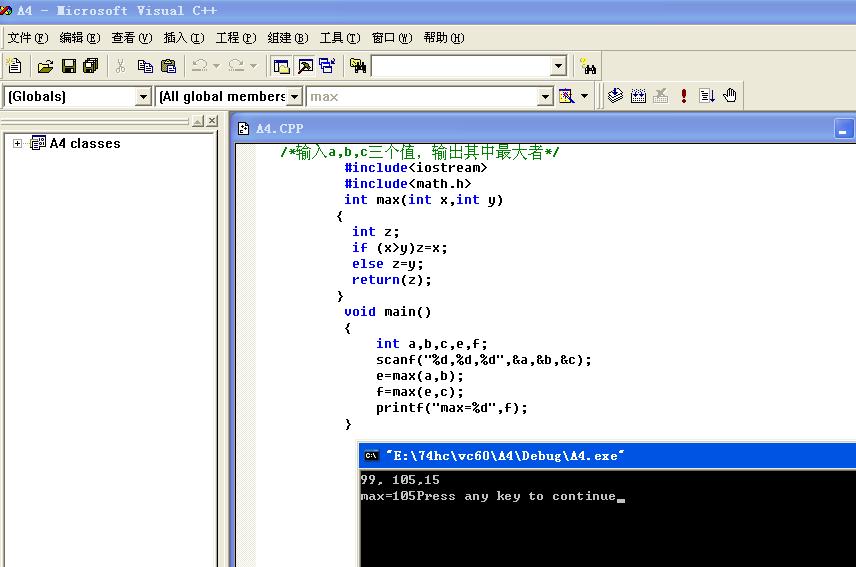Execute program red exclamation icon
Screen dimensions: 856x567
click(x=683, y=96)
